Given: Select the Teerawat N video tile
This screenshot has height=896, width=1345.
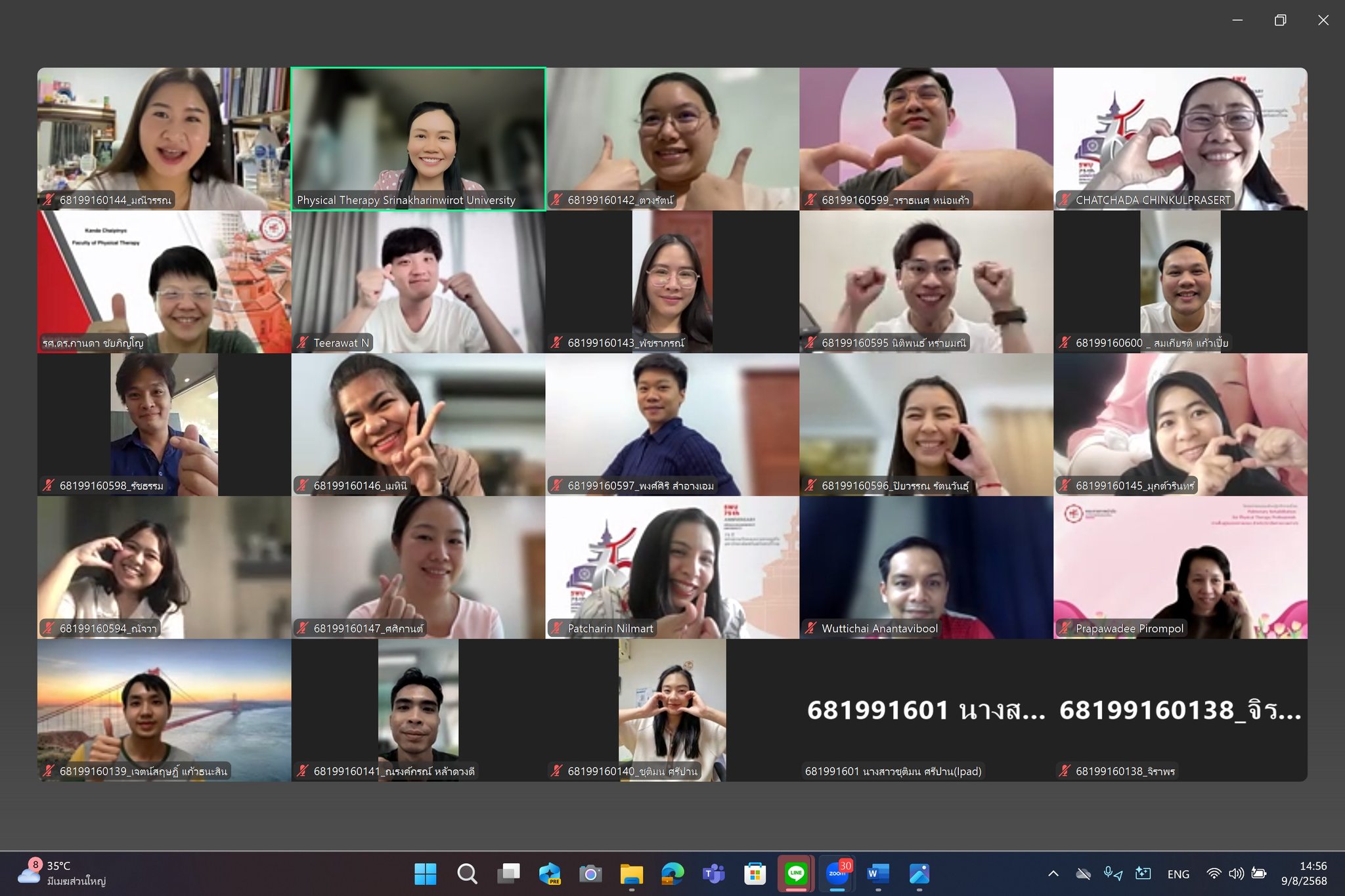Looking at the screenshot, I should coord(418,282).
